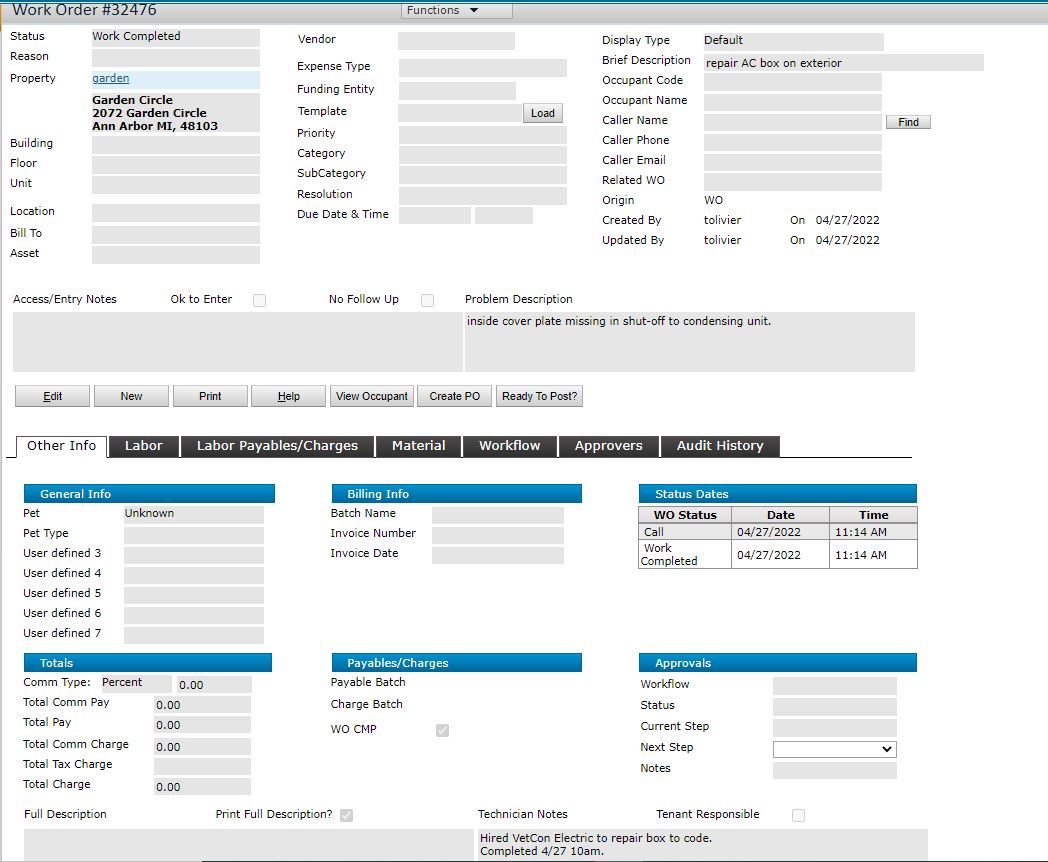
Task: Switch to the Labor tab
Action: [x=144, y=446]
